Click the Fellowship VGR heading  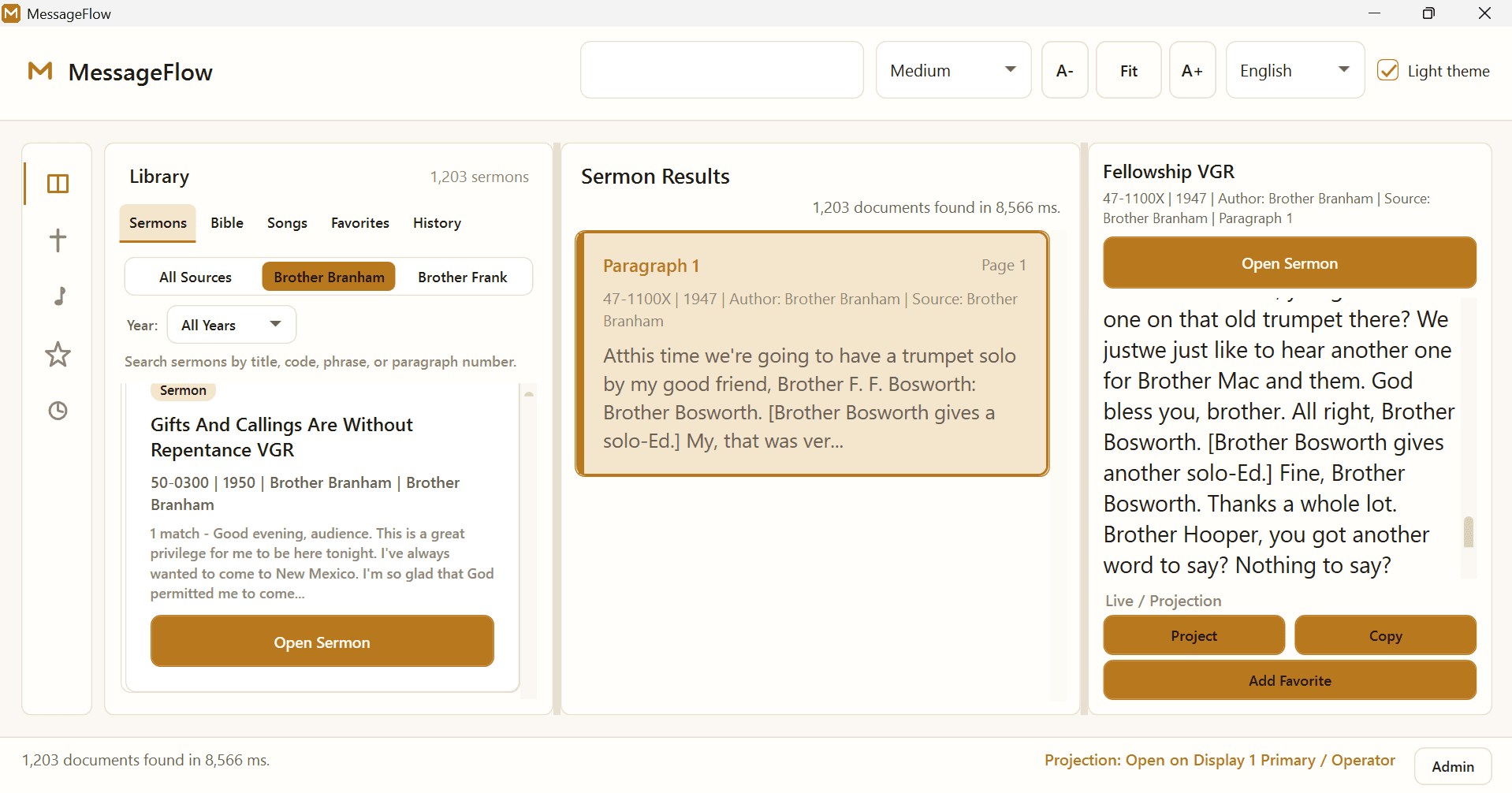tap(1168, 171)
